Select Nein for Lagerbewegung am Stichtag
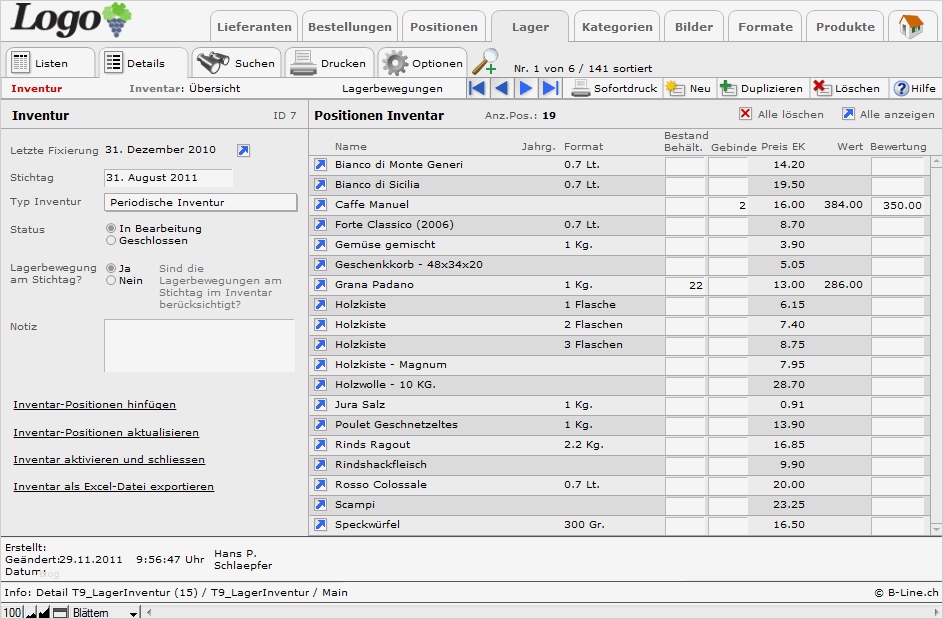The height and width of the screenshot is (619, 943). tap(111, 281)
